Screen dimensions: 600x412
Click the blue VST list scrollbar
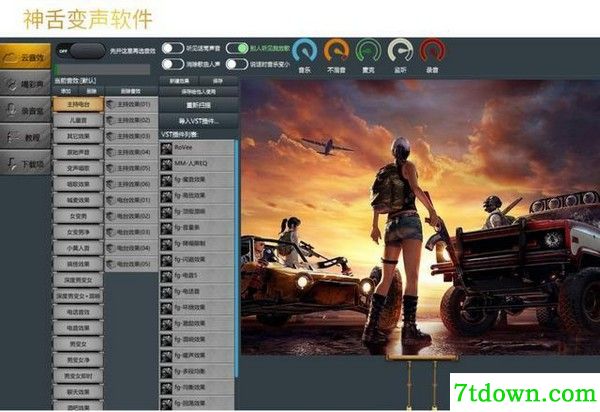[x=236, y=259]
